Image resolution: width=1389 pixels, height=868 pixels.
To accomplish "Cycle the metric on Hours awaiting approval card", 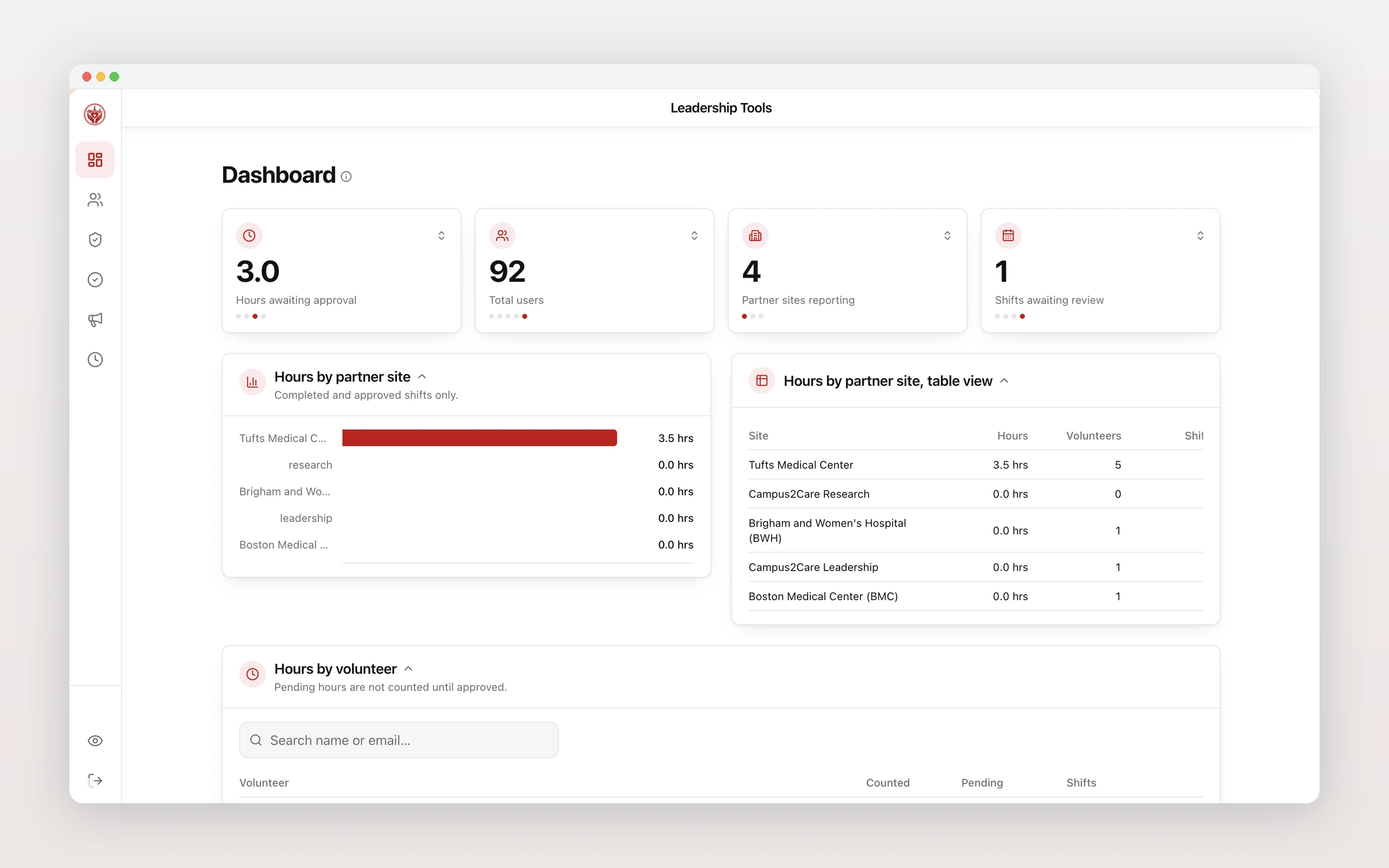I will [x=441, y=236].
